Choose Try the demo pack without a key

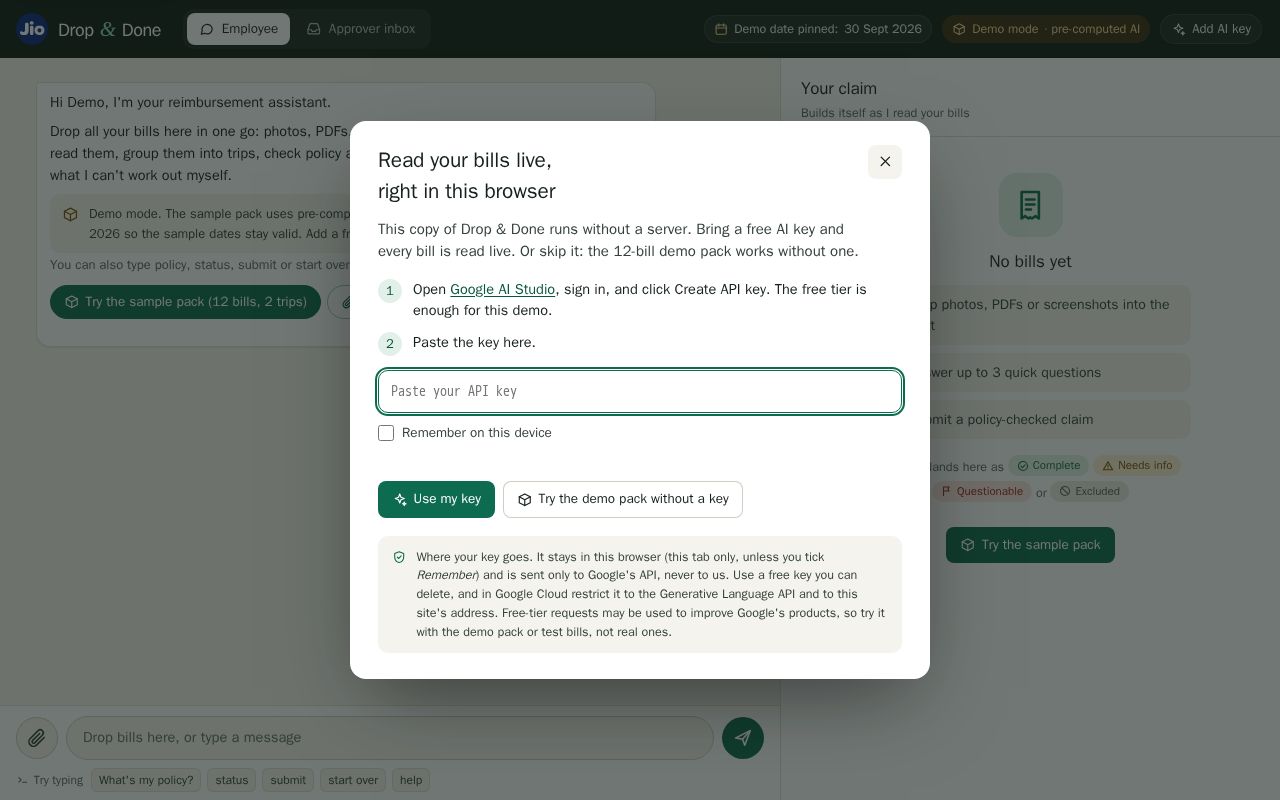[x=623, y=499]
